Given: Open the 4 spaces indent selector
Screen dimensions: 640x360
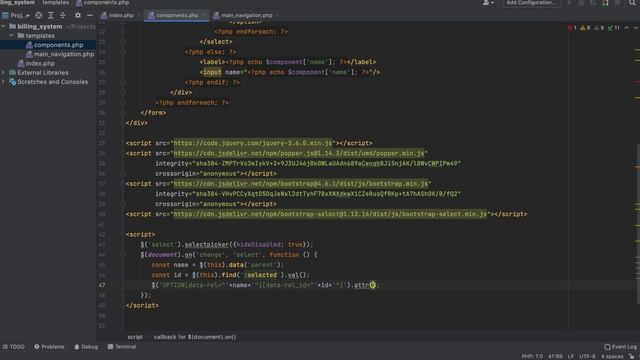Looking at the screenshot, I should pyautogui.click(x=612, y=356).
